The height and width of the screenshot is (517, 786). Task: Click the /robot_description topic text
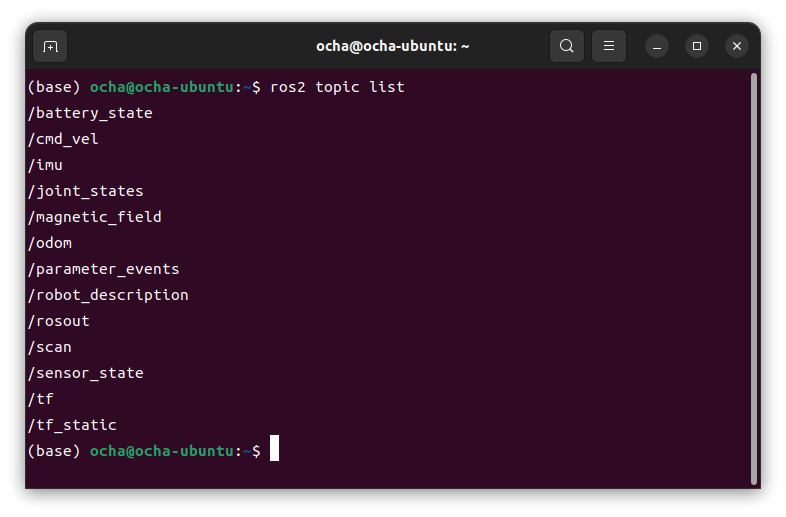108,295
